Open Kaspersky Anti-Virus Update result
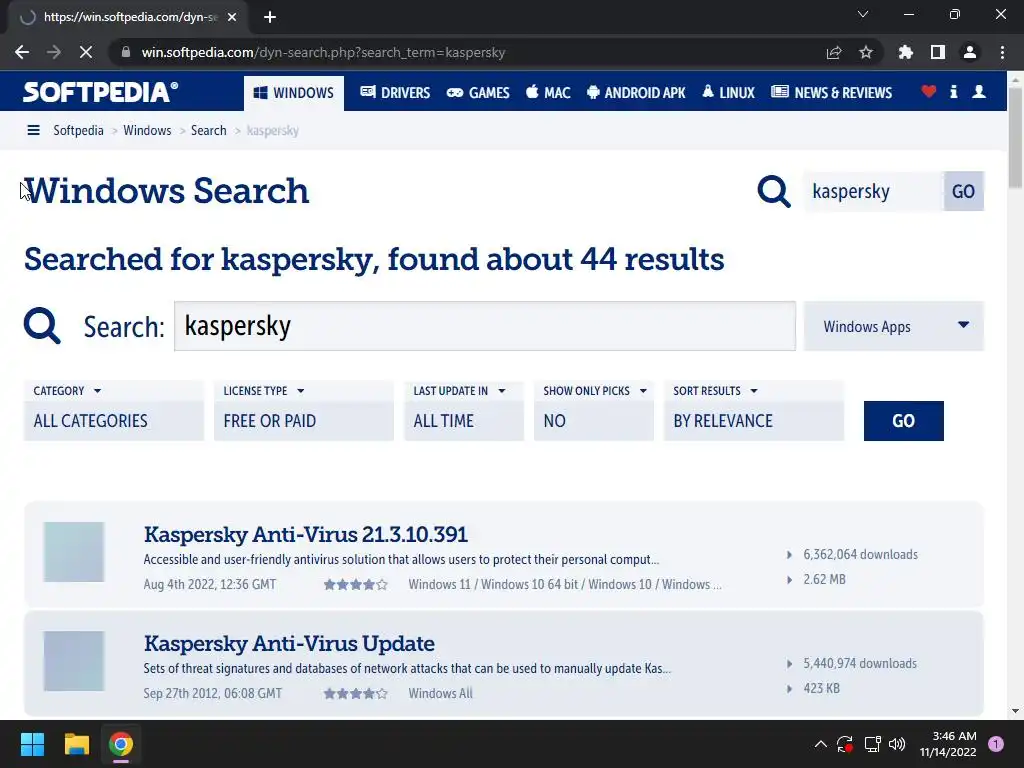The image size is (1024, 768). coord(289,643)
